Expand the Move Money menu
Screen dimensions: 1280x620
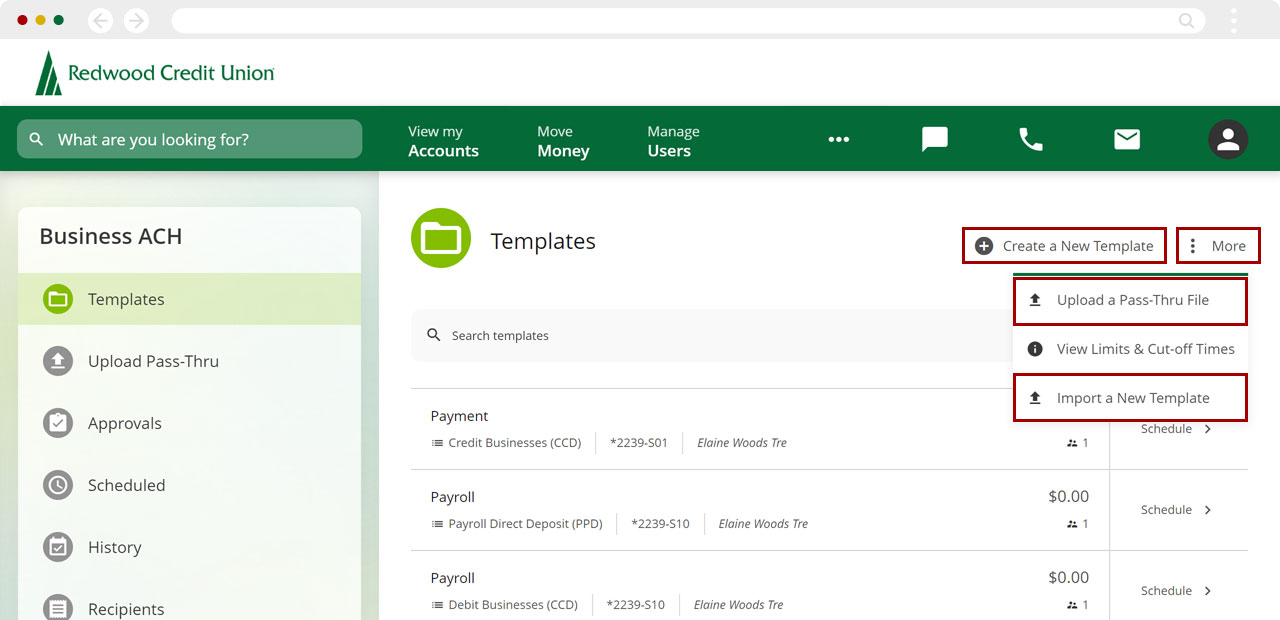pyautogui.click(x=563, y=141)
